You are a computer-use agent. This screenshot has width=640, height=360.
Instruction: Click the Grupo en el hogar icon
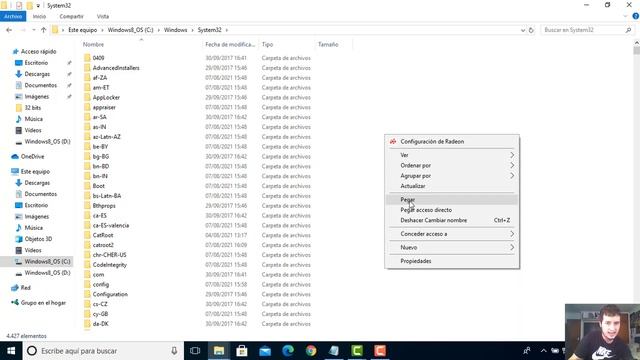15,302
